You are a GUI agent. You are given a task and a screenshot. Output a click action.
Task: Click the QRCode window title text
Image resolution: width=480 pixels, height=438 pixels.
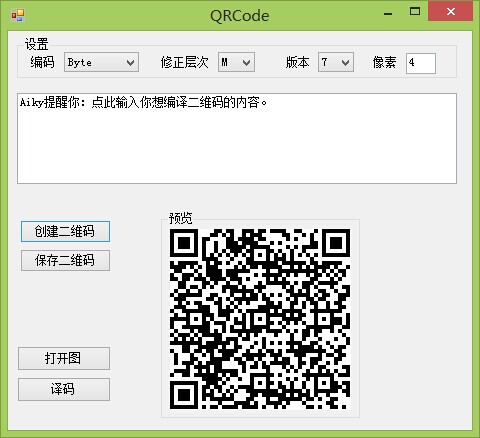(x=240, y=16)
